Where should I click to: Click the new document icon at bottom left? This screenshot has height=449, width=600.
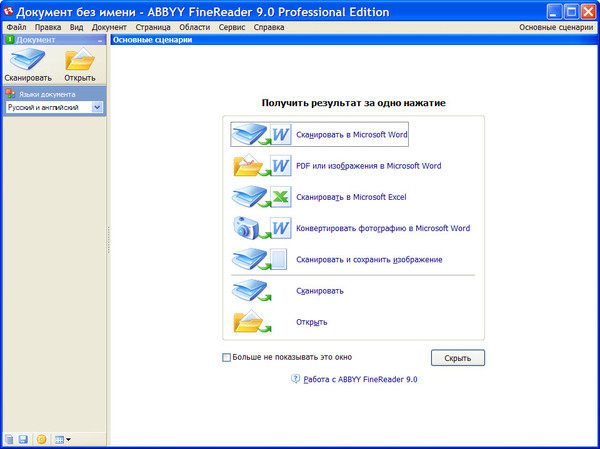pyautogui.click(x=9, y=439)
